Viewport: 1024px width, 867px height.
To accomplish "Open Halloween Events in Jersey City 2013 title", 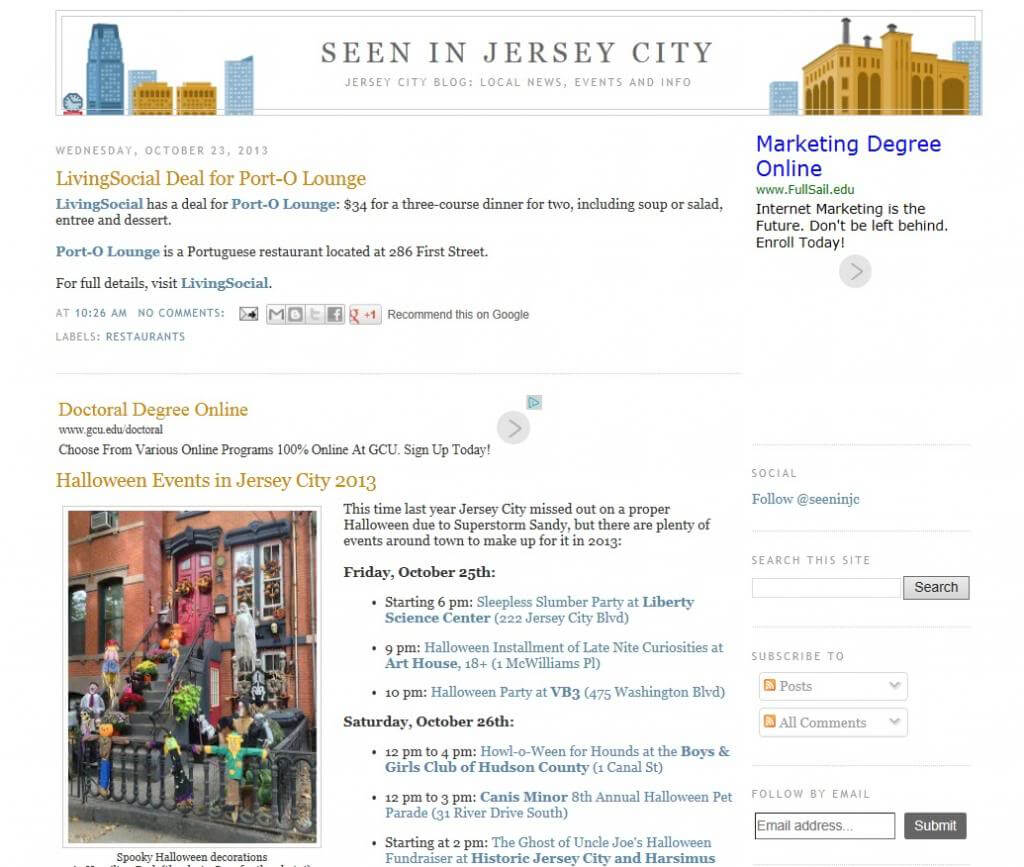I will click(216, 481).
